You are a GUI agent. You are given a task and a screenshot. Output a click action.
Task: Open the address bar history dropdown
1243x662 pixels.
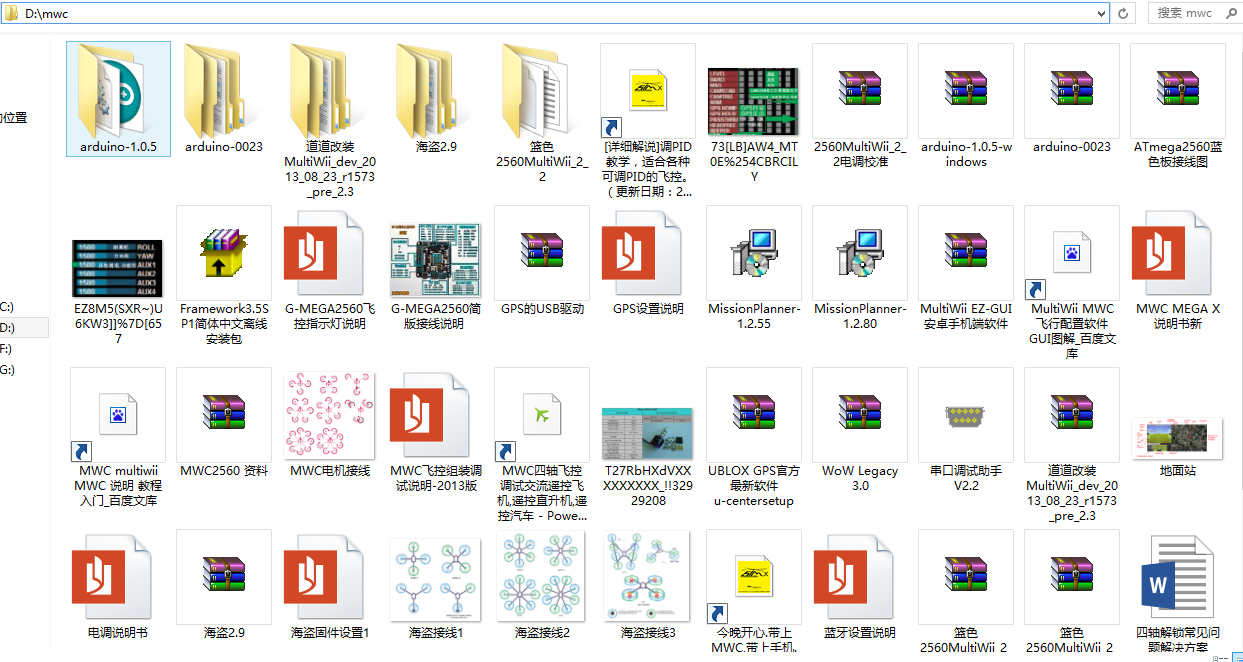pyautogui.click(x=1101, y=14)
